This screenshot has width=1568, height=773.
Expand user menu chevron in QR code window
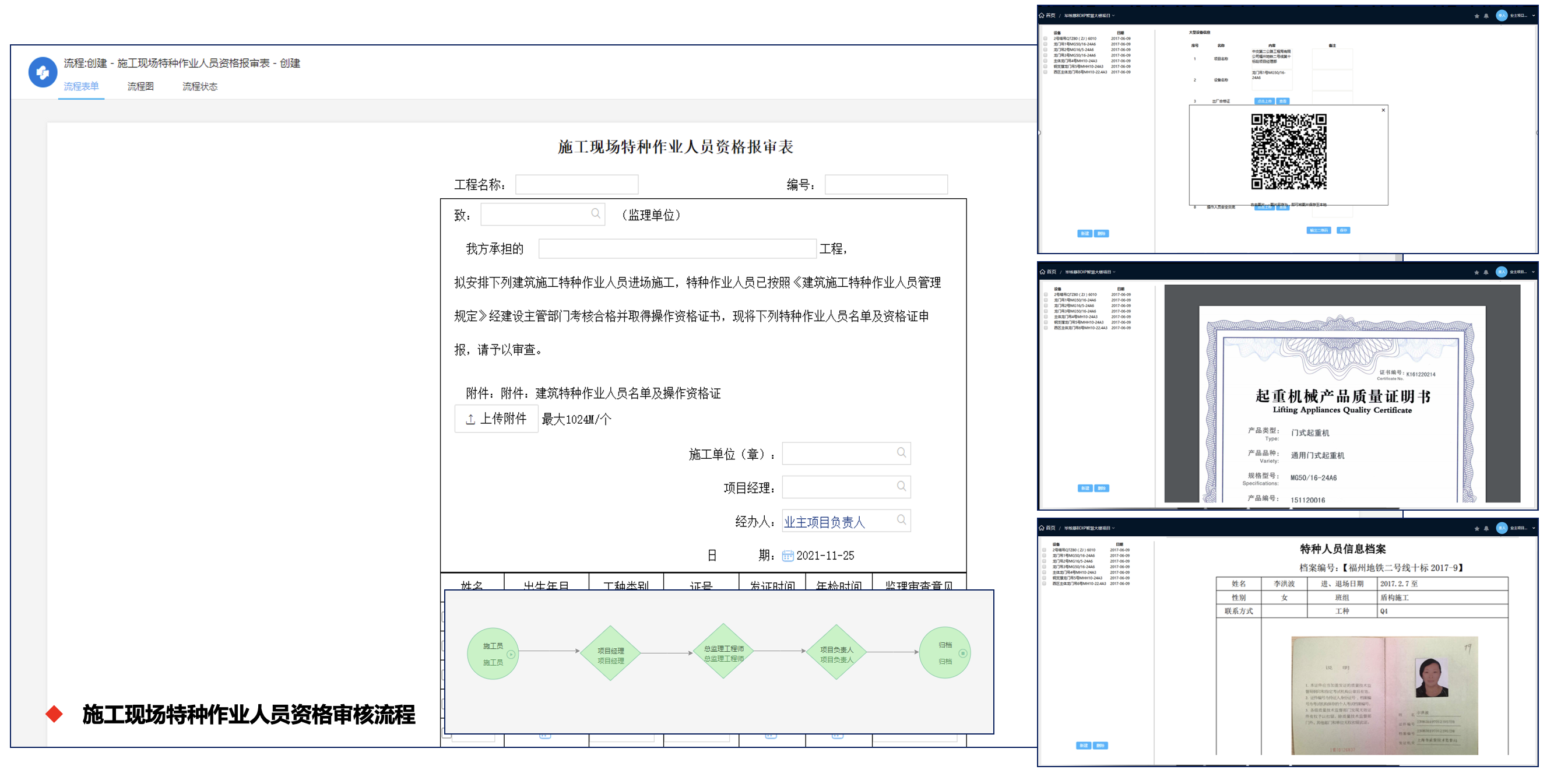coord(1533,16)
